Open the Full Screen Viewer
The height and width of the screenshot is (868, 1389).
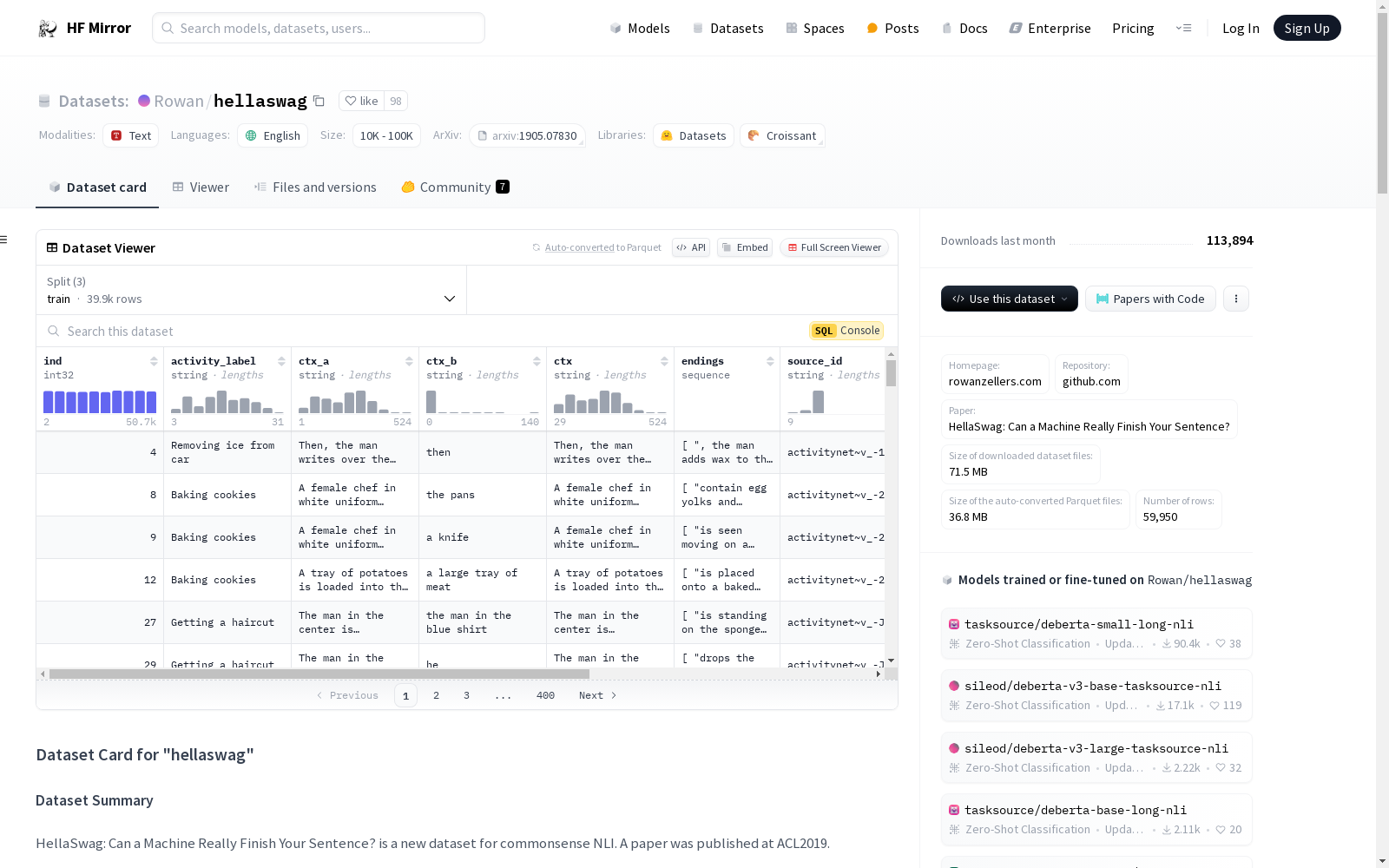point(834,247)
